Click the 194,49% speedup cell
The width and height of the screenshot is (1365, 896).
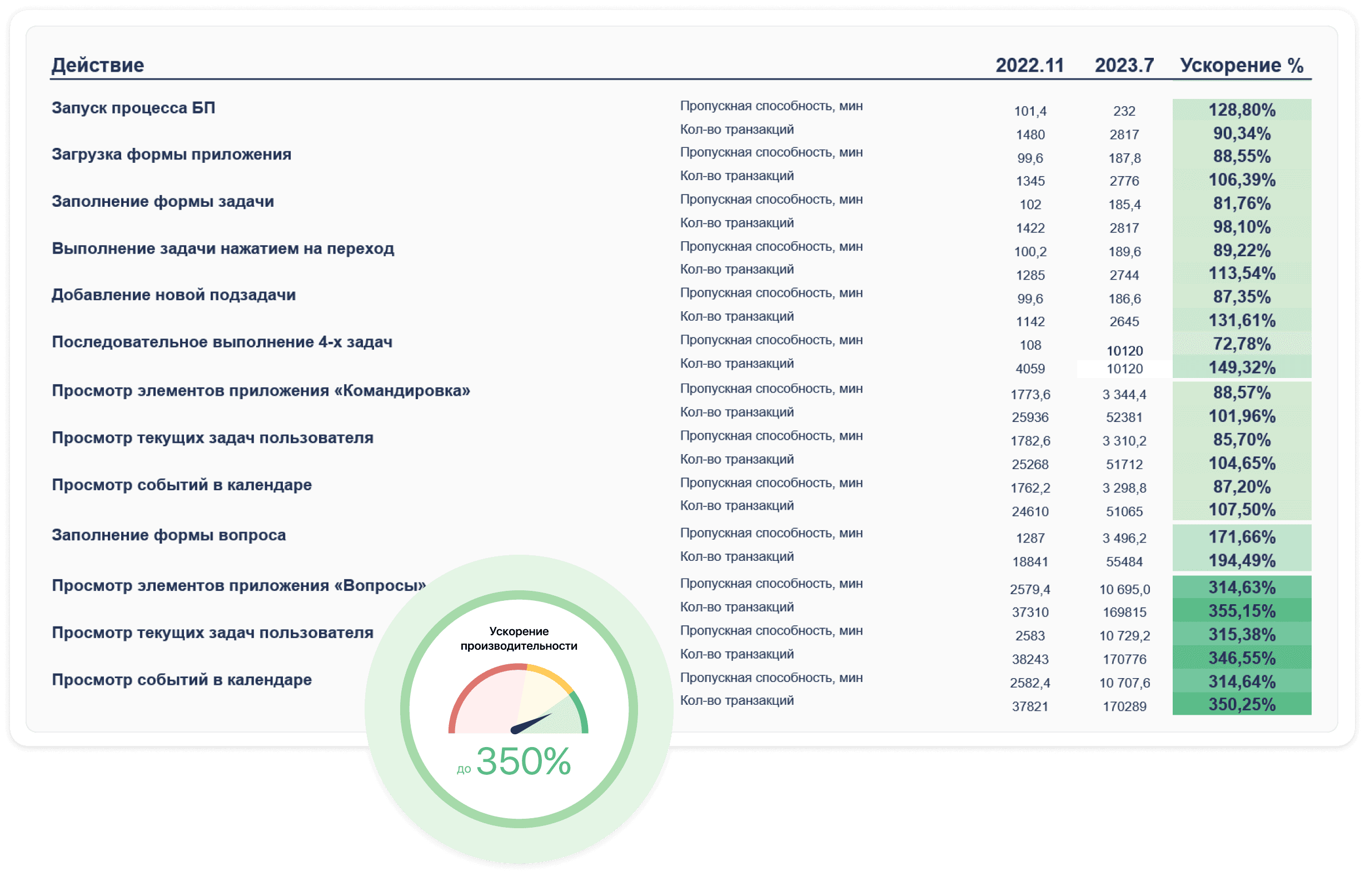(x=1242, y=561)
